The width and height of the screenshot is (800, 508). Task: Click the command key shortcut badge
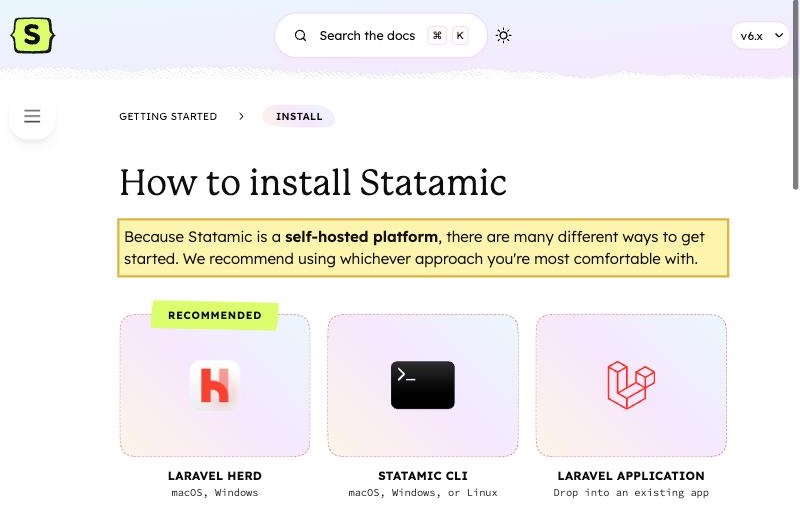[437, 36]
